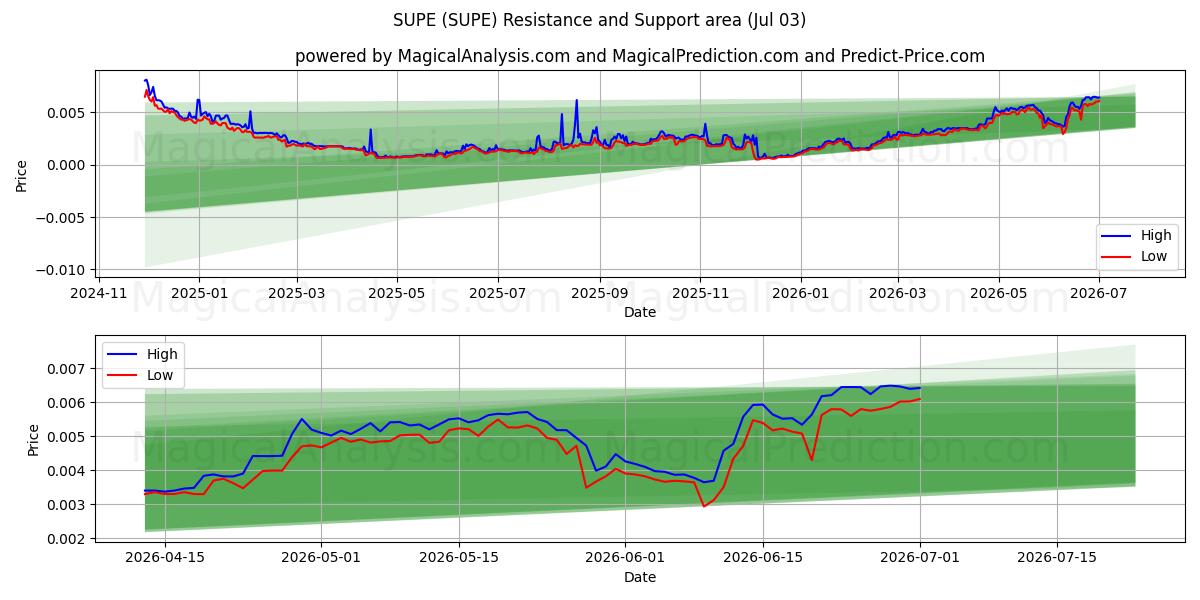The image size is (1200, 600).
Task: Click the '2026-05-01' tick label on the bottom chart
Action: point(321,558)
